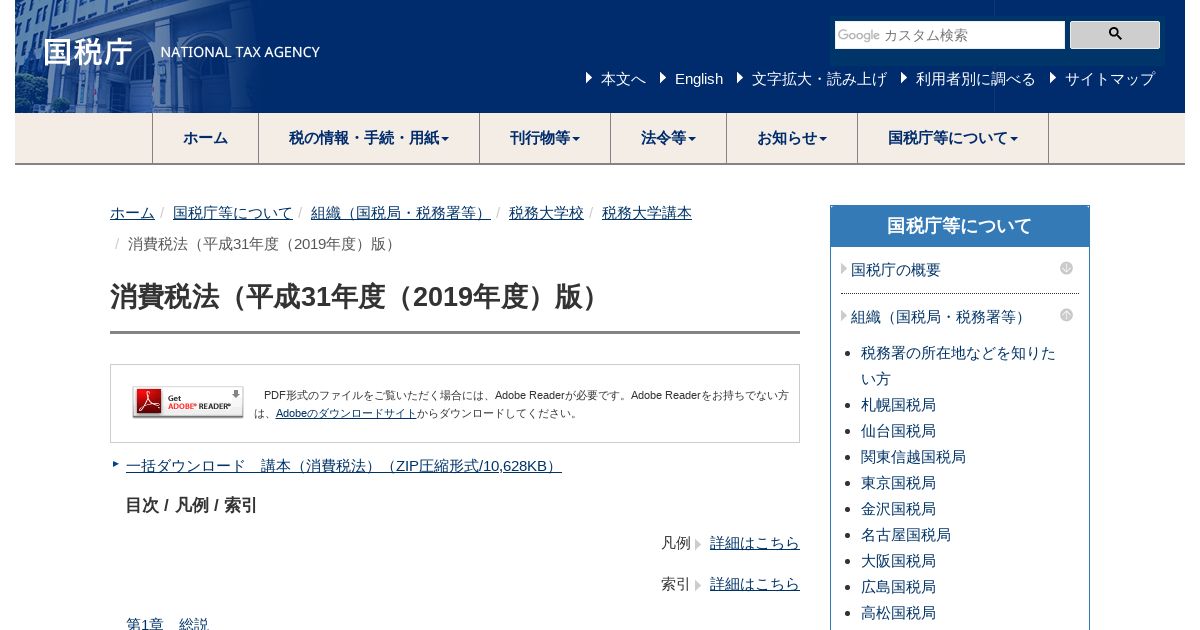The width and height of the screenshot is (1200, 630).
Task: Open the 税の情報・手続・用紙 dropdown menu
Action: coord(369,138)
